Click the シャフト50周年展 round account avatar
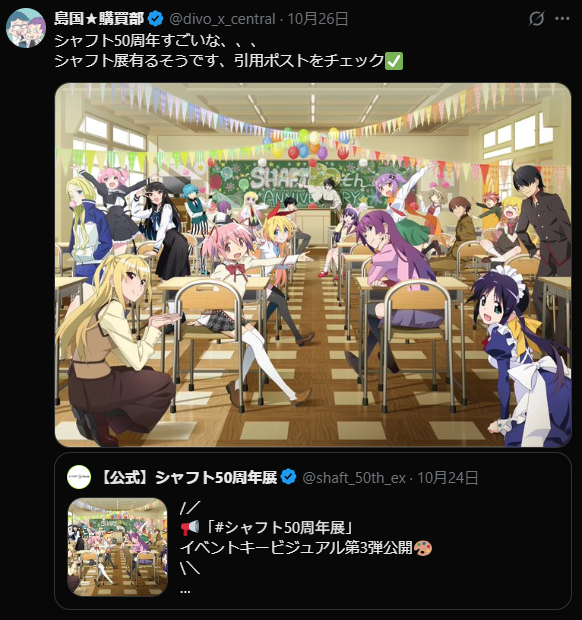This screenshot has width=582, height=620. (79, 477)
